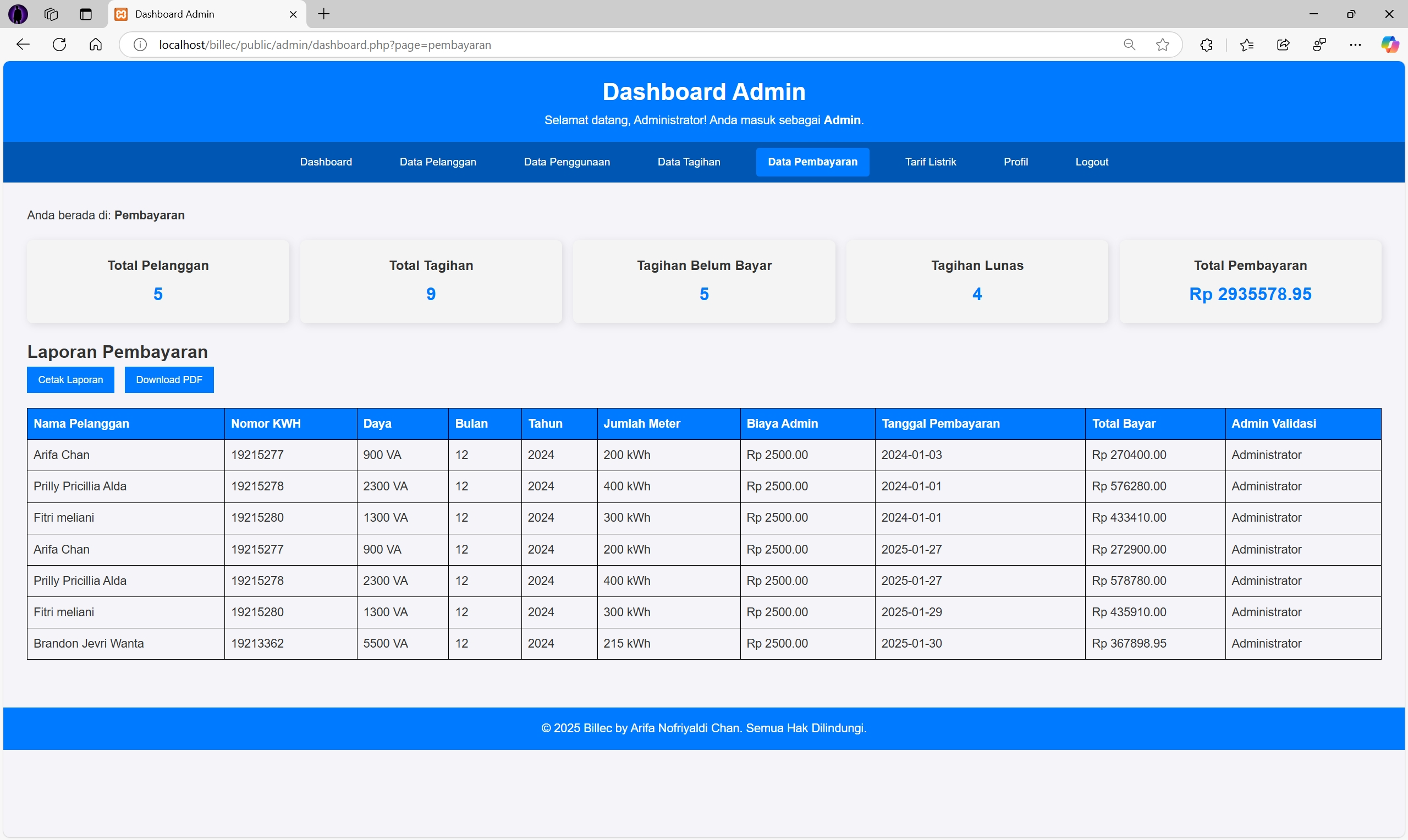Open the Copilot sidebar icon
Viewport: 1408px width, 840px height.
tap(1390, 45)
